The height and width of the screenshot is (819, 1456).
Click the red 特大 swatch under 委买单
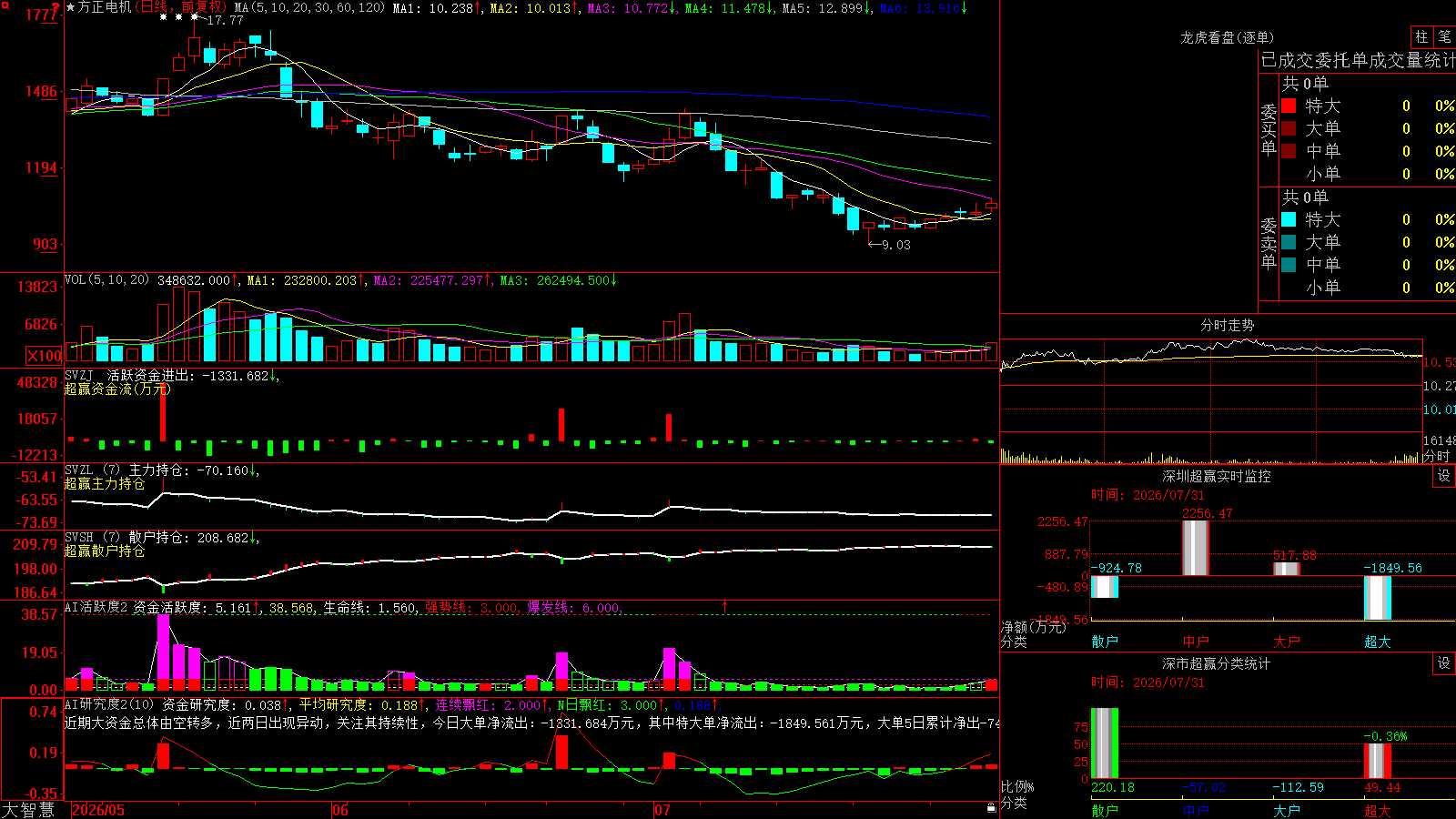(x=1289, y=106)
